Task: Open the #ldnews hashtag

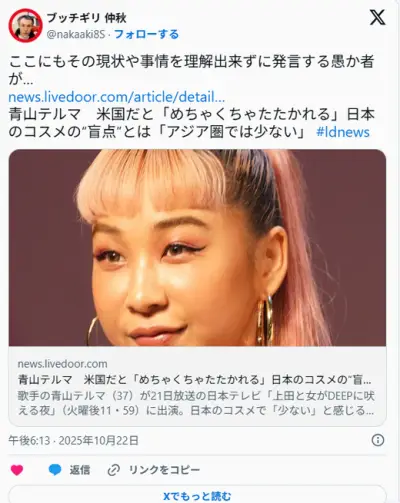Action: pos(343,132)
